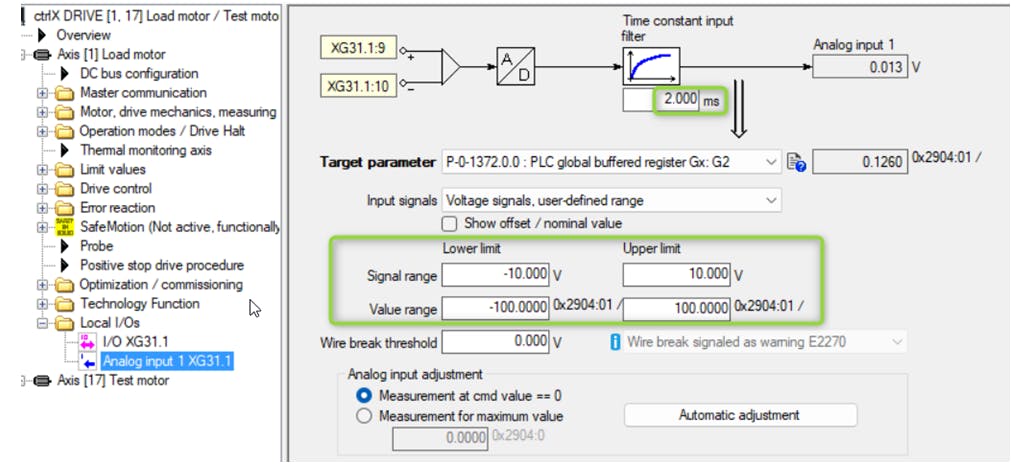Click the parameter help icon beside Target parameter

797,162
